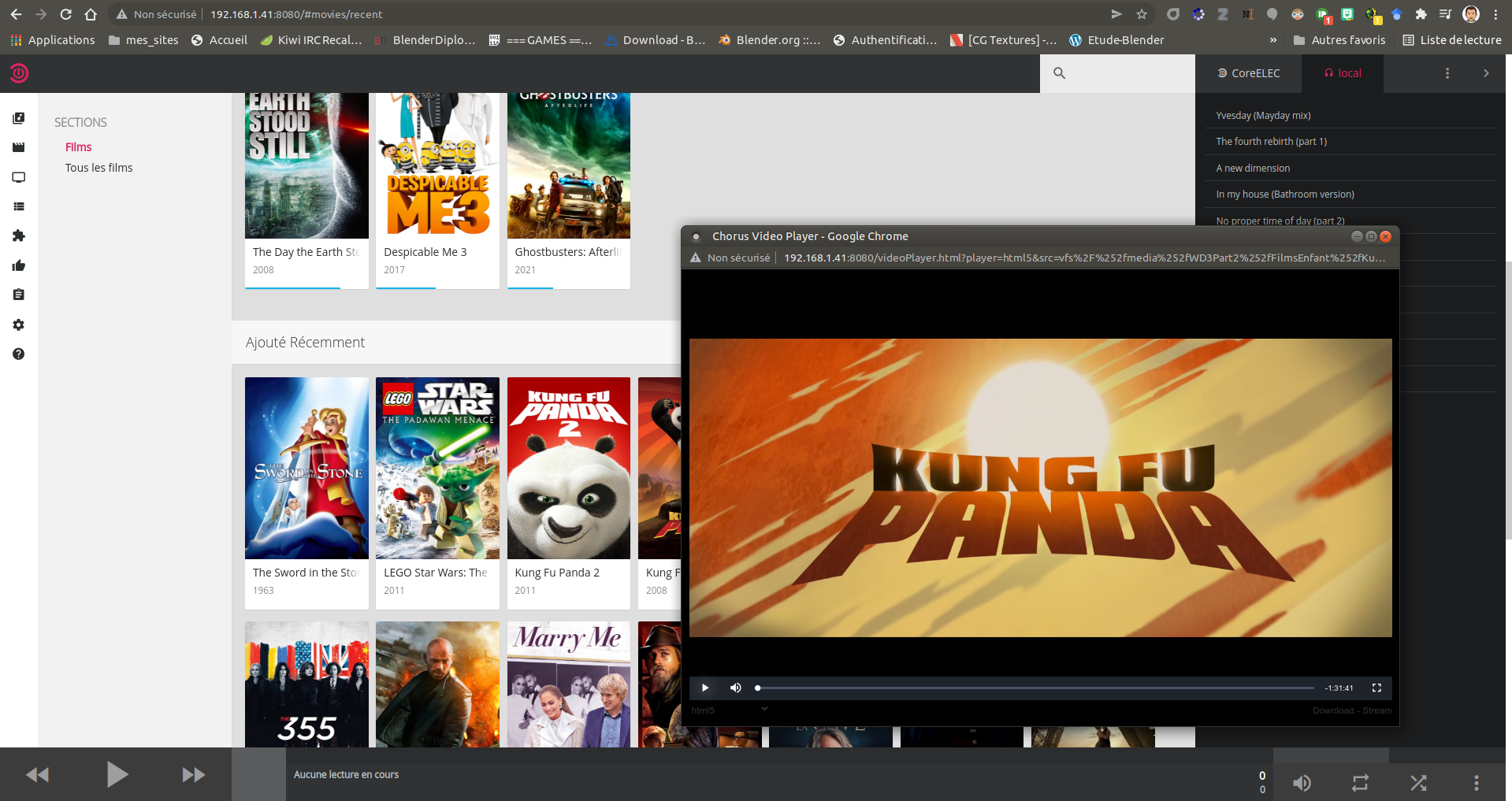Mute volume in the bottom bar

click(x=1302, y=783)
